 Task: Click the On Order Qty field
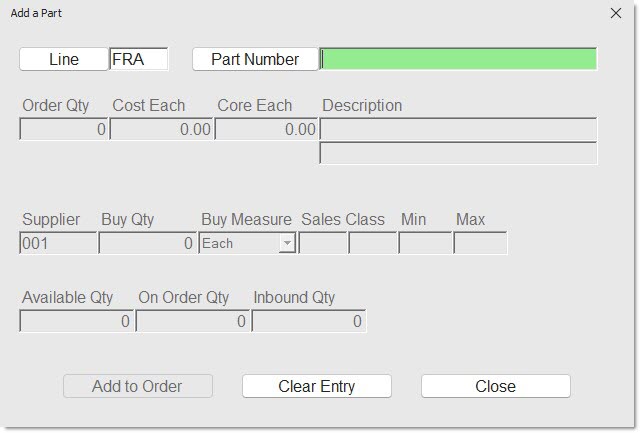pos(192,321)
